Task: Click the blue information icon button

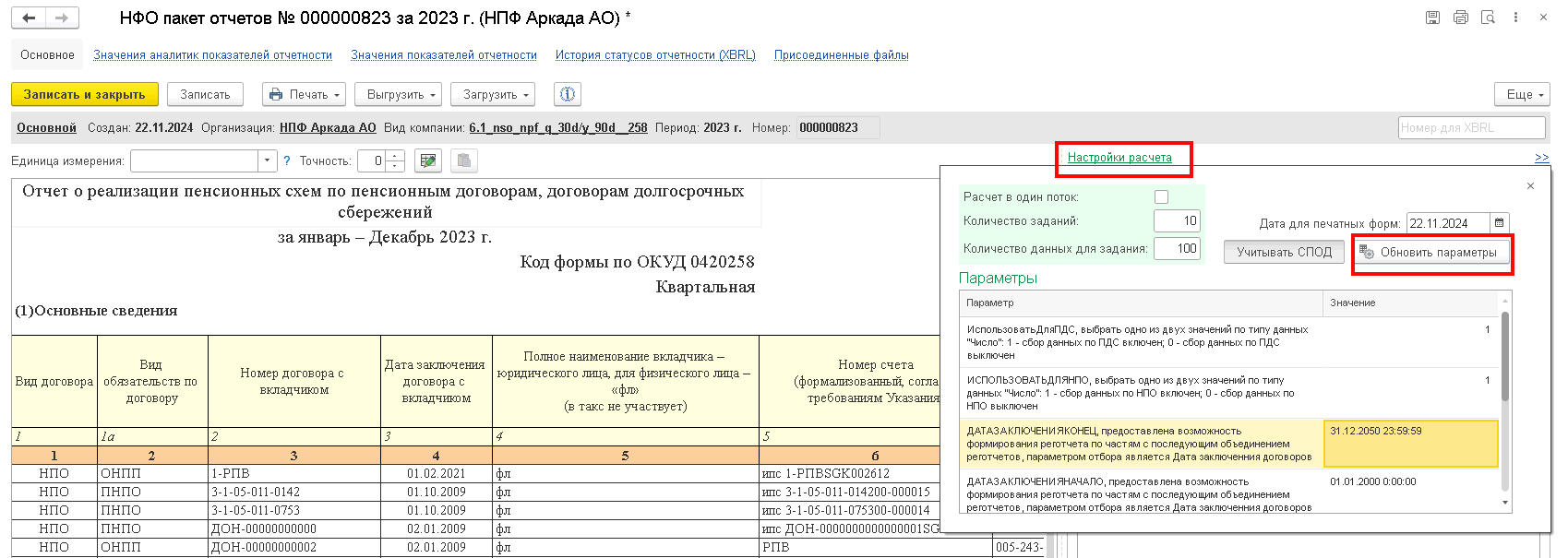Action: (x=568, y=94)
